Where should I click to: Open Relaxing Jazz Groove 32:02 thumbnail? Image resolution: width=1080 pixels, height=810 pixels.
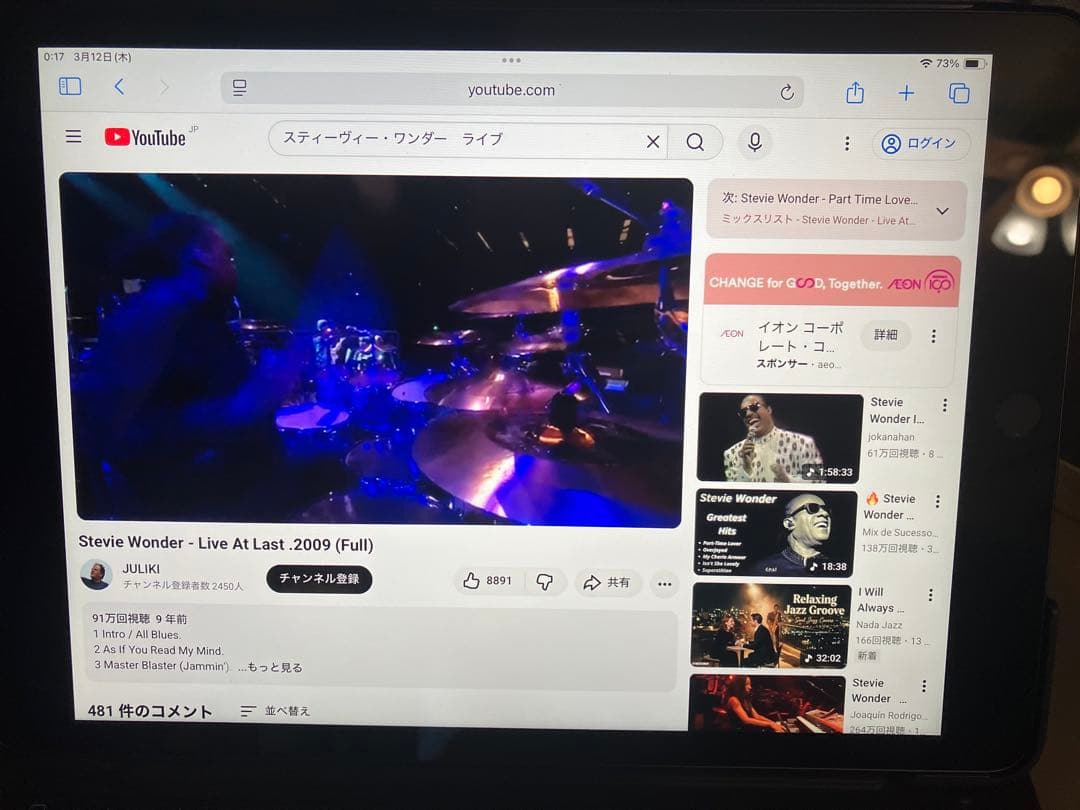coord(769,625)
